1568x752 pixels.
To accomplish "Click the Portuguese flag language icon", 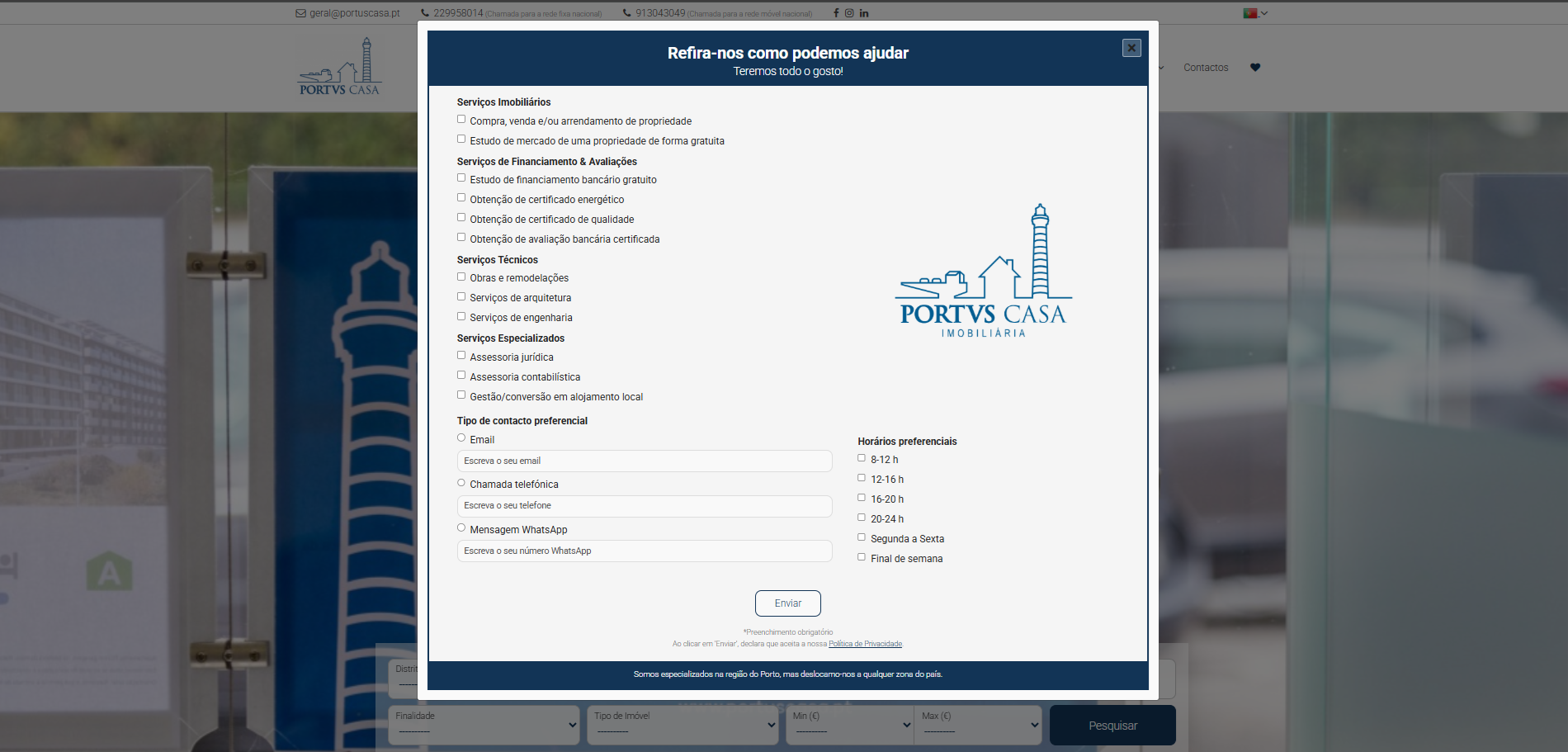I will tap(1252, 12).
